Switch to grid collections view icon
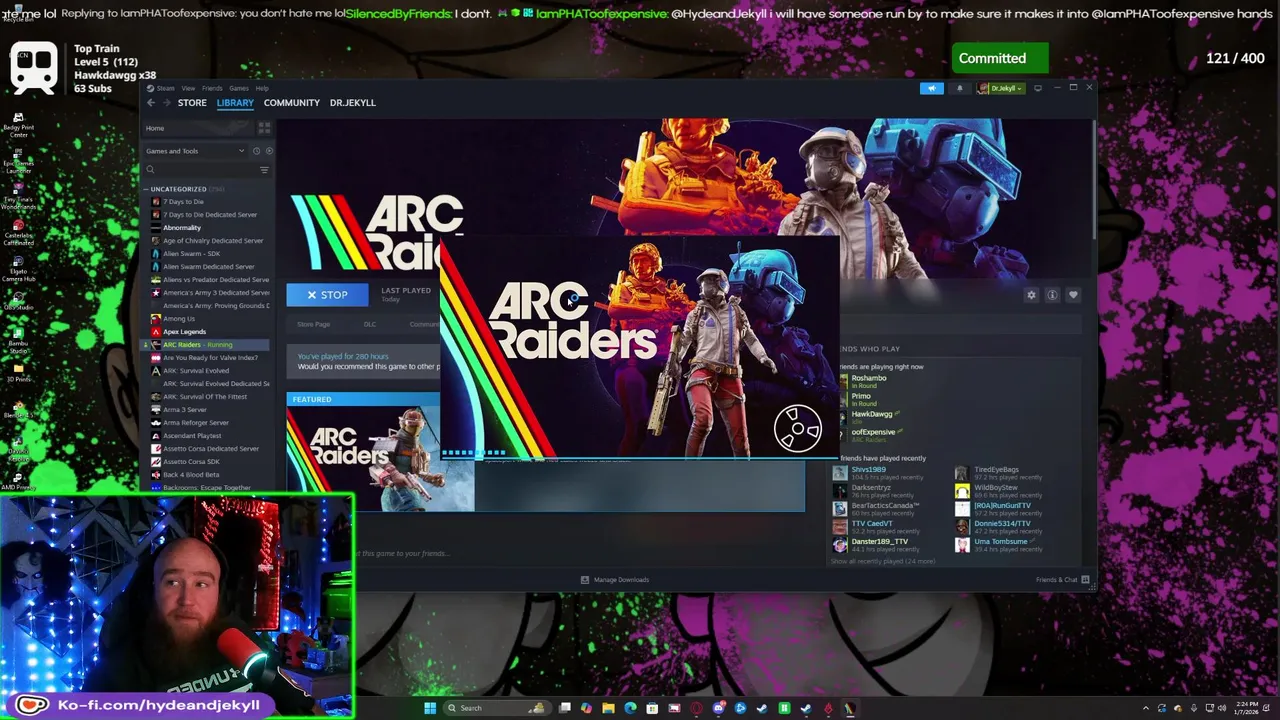 (264, 128)
